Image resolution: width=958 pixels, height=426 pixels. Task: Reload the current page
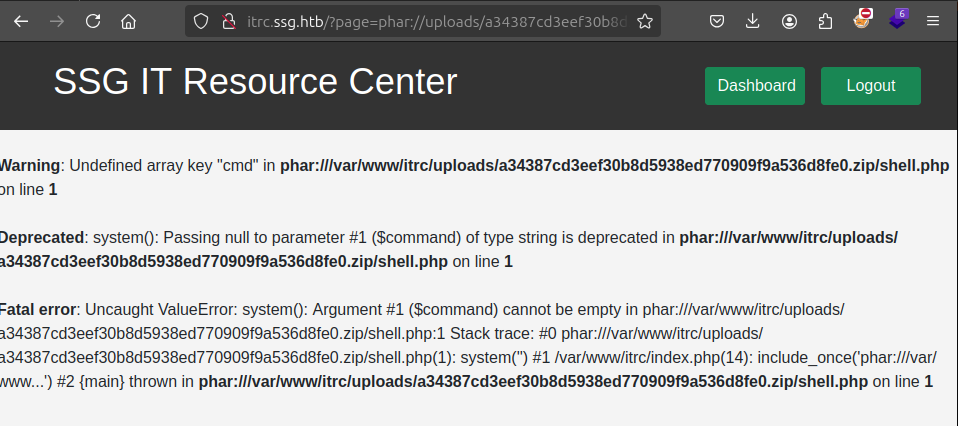(93, 21)
